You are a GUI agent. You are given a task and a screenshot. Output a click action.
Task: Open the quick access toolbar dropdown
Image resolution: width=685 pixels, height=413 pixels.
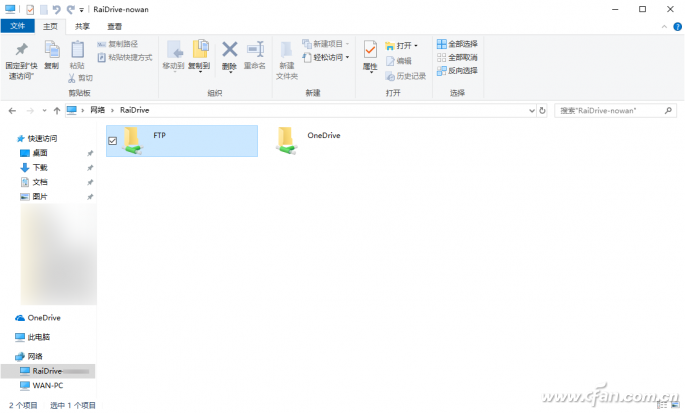(x=81, y=10)
